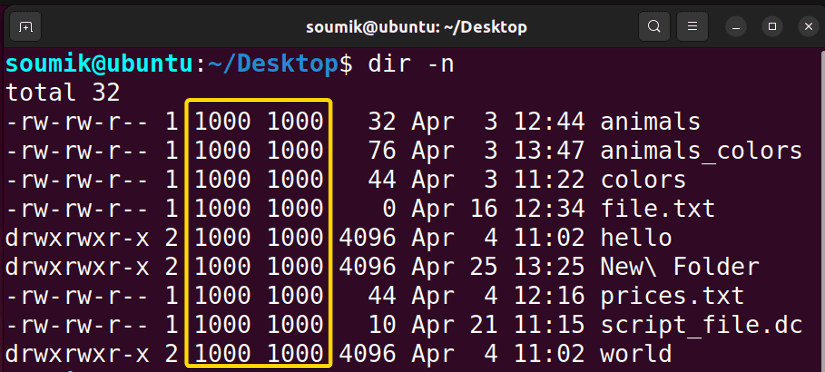This screenshot has height=372, width=825.
Task: Click the date Apr 16 in file.txt row
Action: (455, 209)
